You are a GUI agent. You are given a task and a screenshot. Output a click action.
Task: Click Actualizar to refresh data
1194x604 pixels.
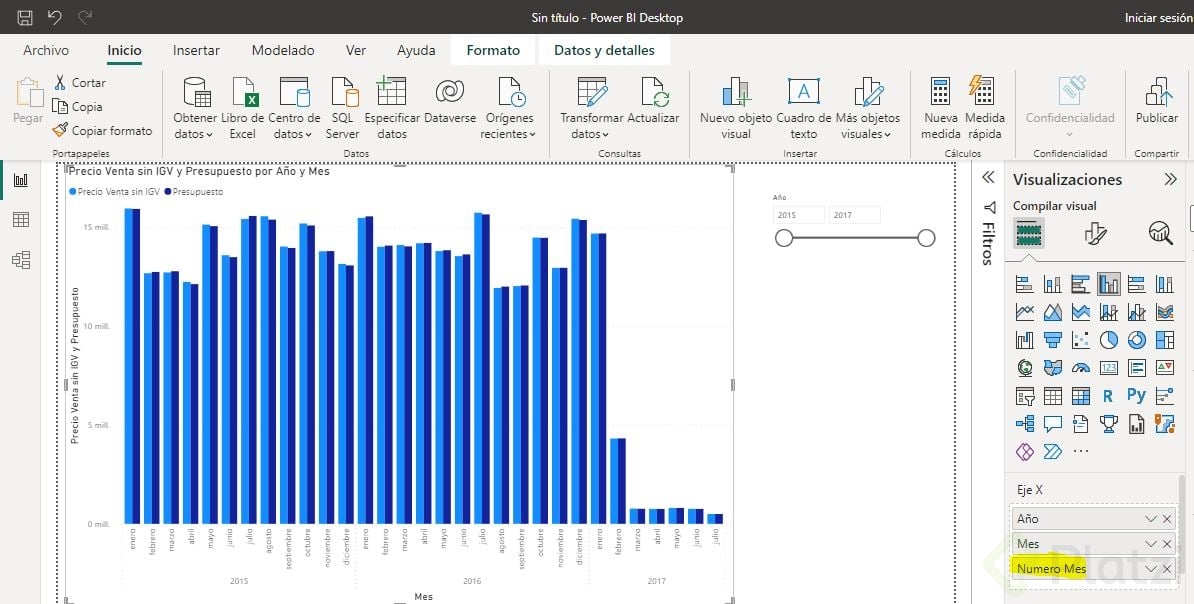coord(653,101)
